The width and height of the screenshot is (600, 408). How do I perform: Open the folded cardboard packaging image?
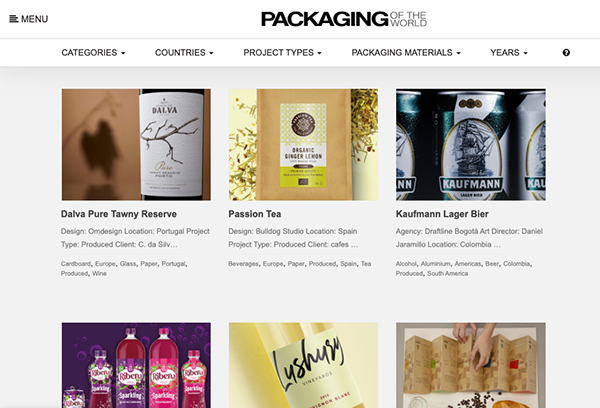(471, 365)
